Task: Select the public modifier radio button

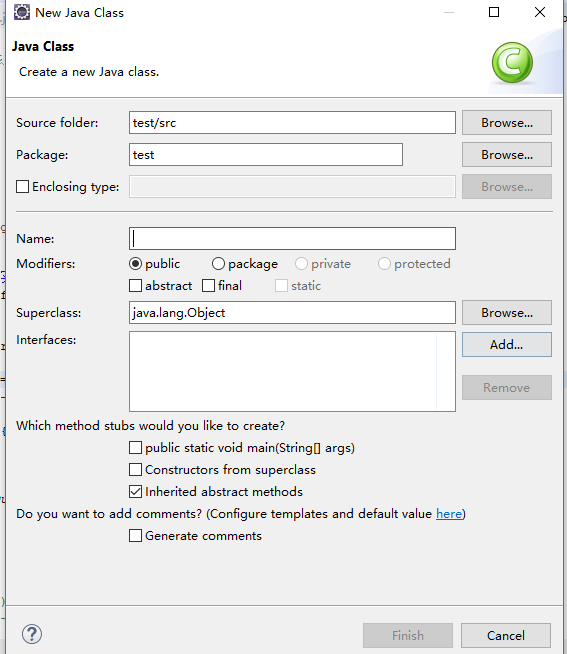Action: pyautogui.click(x=135, y=264)
